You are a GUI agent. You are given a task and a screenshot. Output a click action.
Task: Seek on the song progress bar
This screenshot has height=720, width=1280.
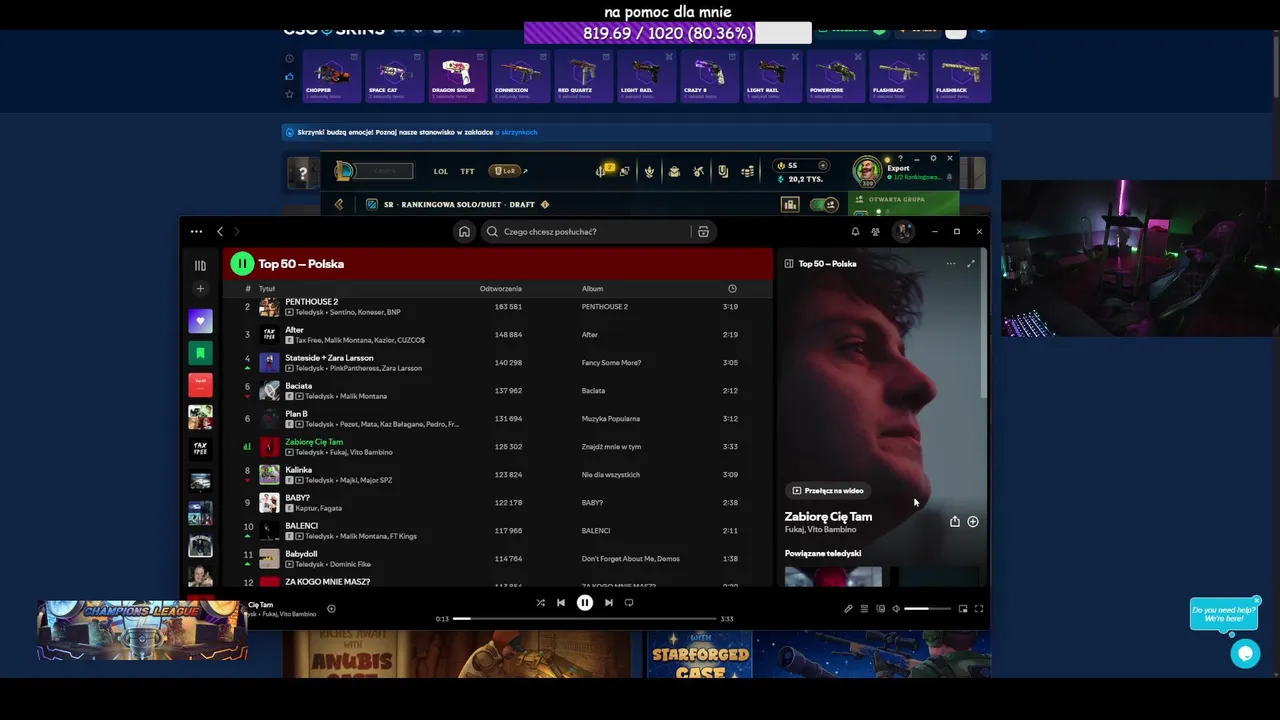tap(584, 619)
